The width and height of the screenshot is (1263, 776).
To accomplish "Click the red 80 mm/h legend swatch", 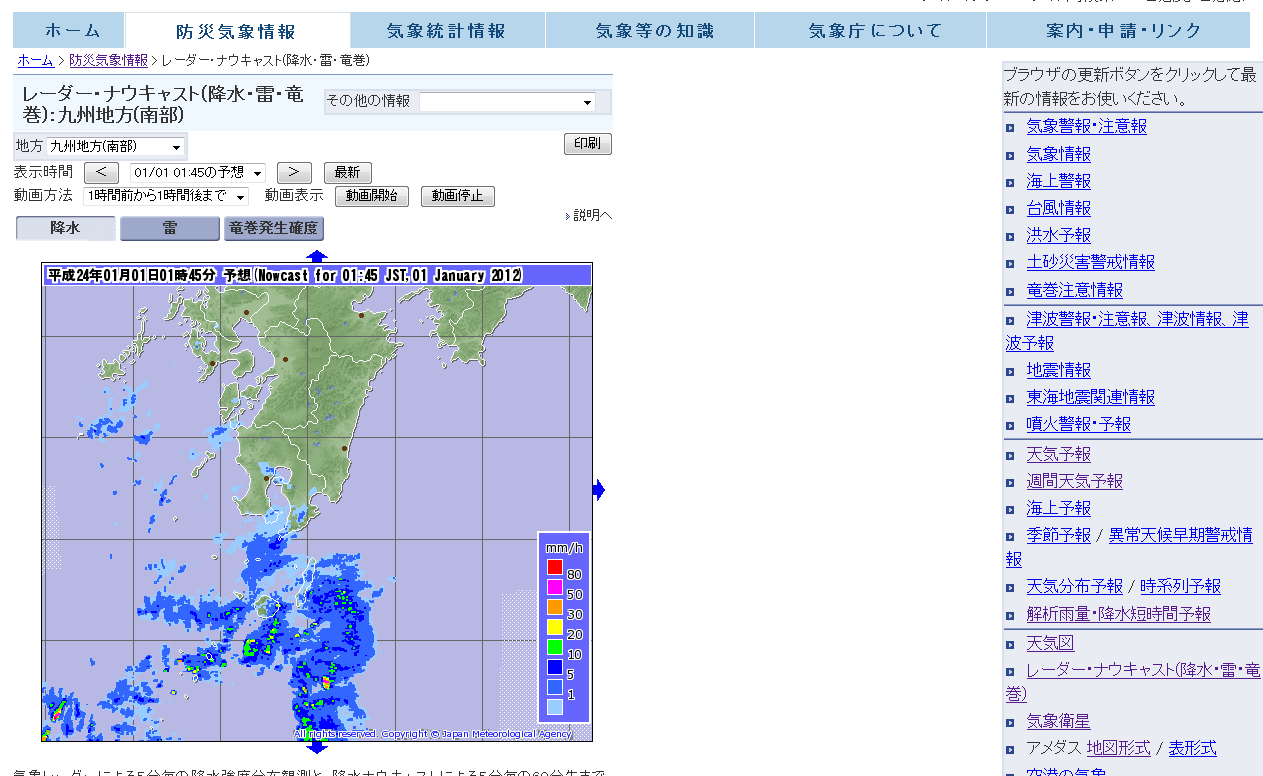I will click(554, 568).
